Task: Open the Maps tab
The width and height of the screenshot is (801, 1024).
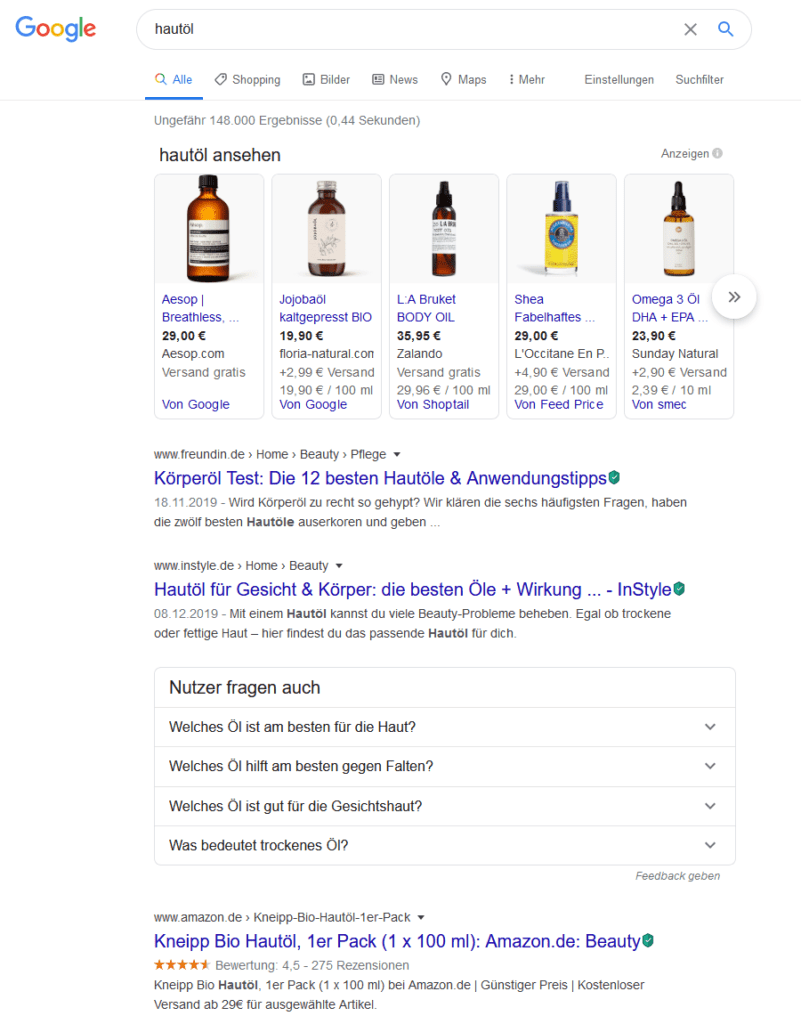Action: 463,80
